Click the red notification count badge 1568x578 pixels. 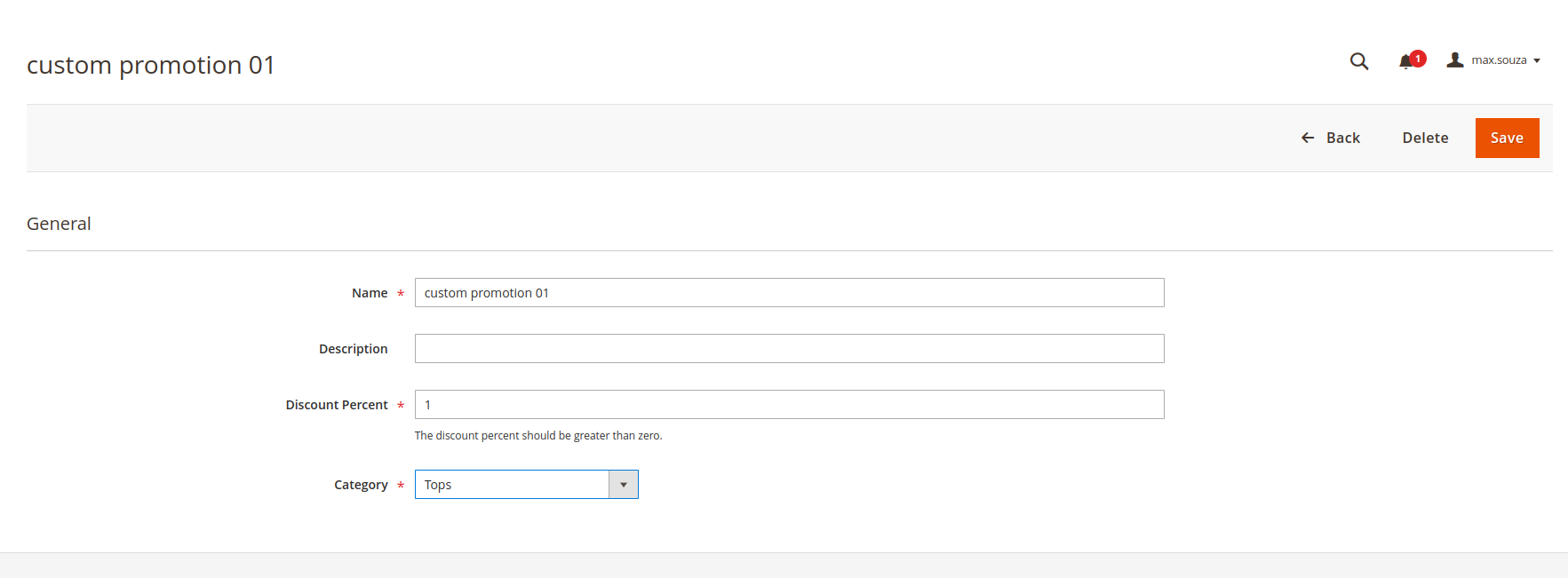pos(1418,59)
